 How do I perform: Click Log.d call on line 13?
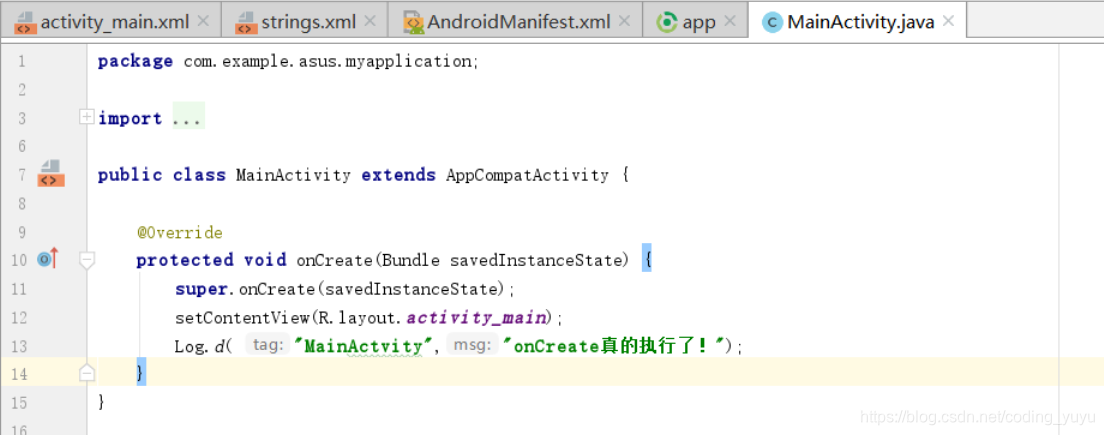point(200,346)
